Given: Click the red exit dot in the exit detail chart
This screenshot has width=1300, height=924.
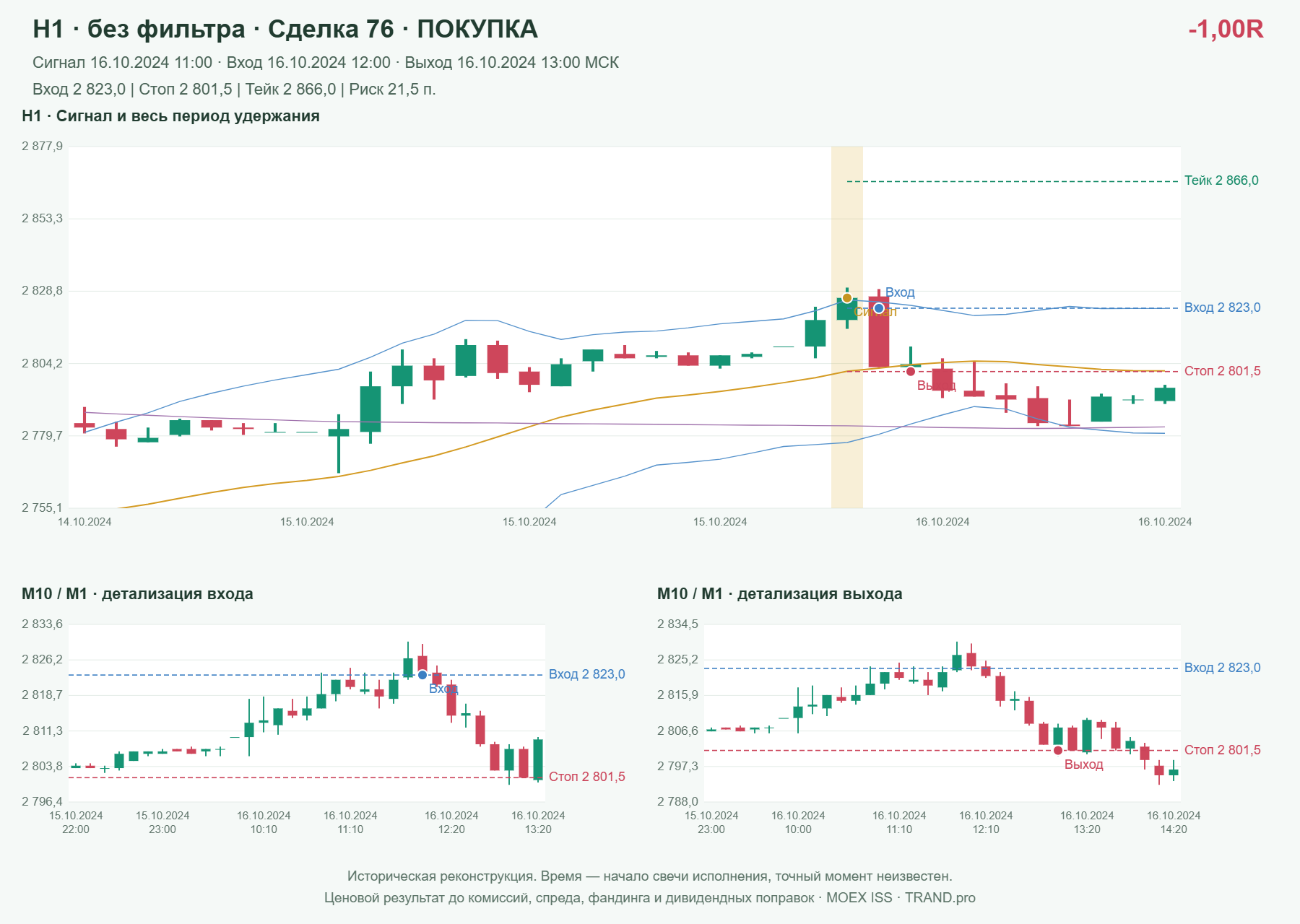Looking at the screenshot, I should point(1058,751).
